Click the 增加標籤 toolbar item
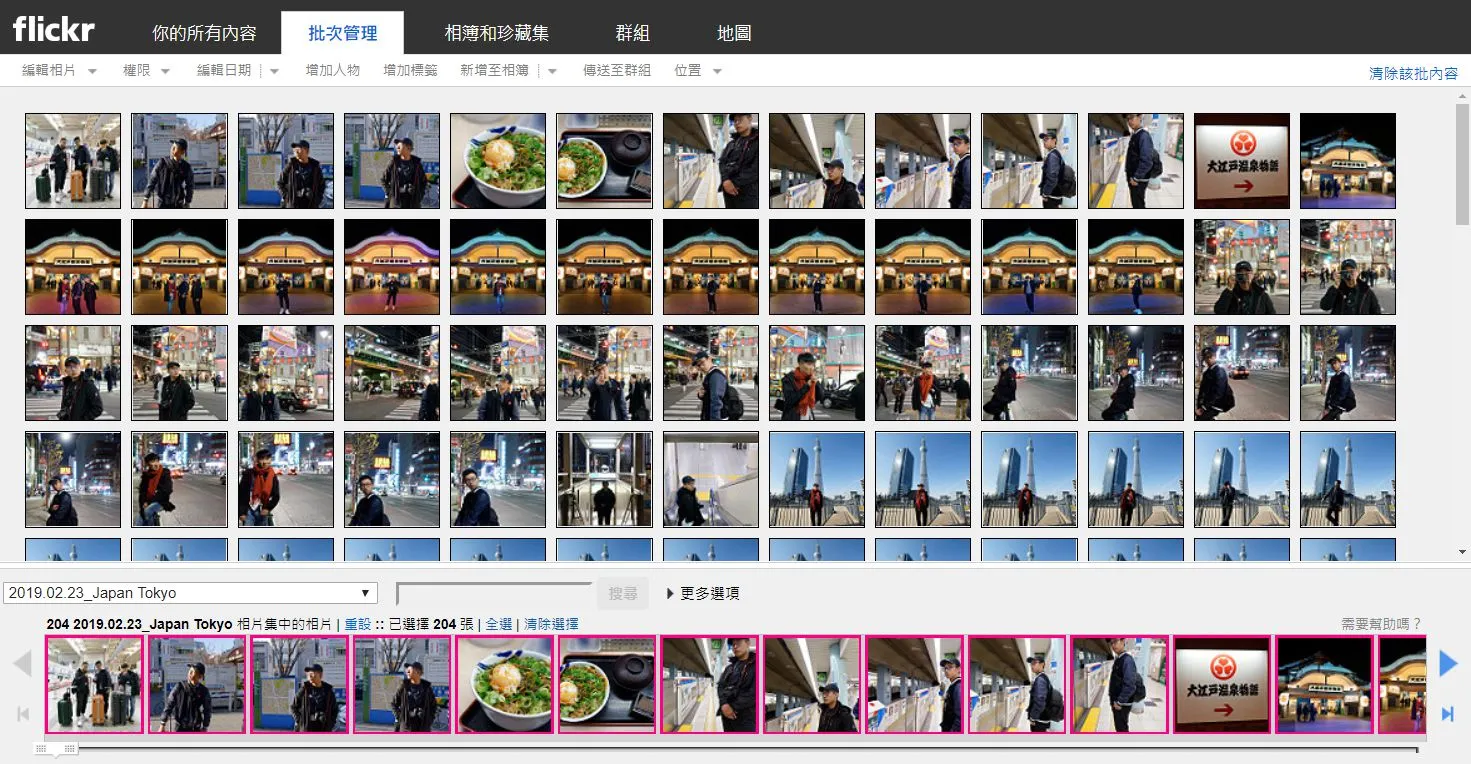 click(410, 70)
